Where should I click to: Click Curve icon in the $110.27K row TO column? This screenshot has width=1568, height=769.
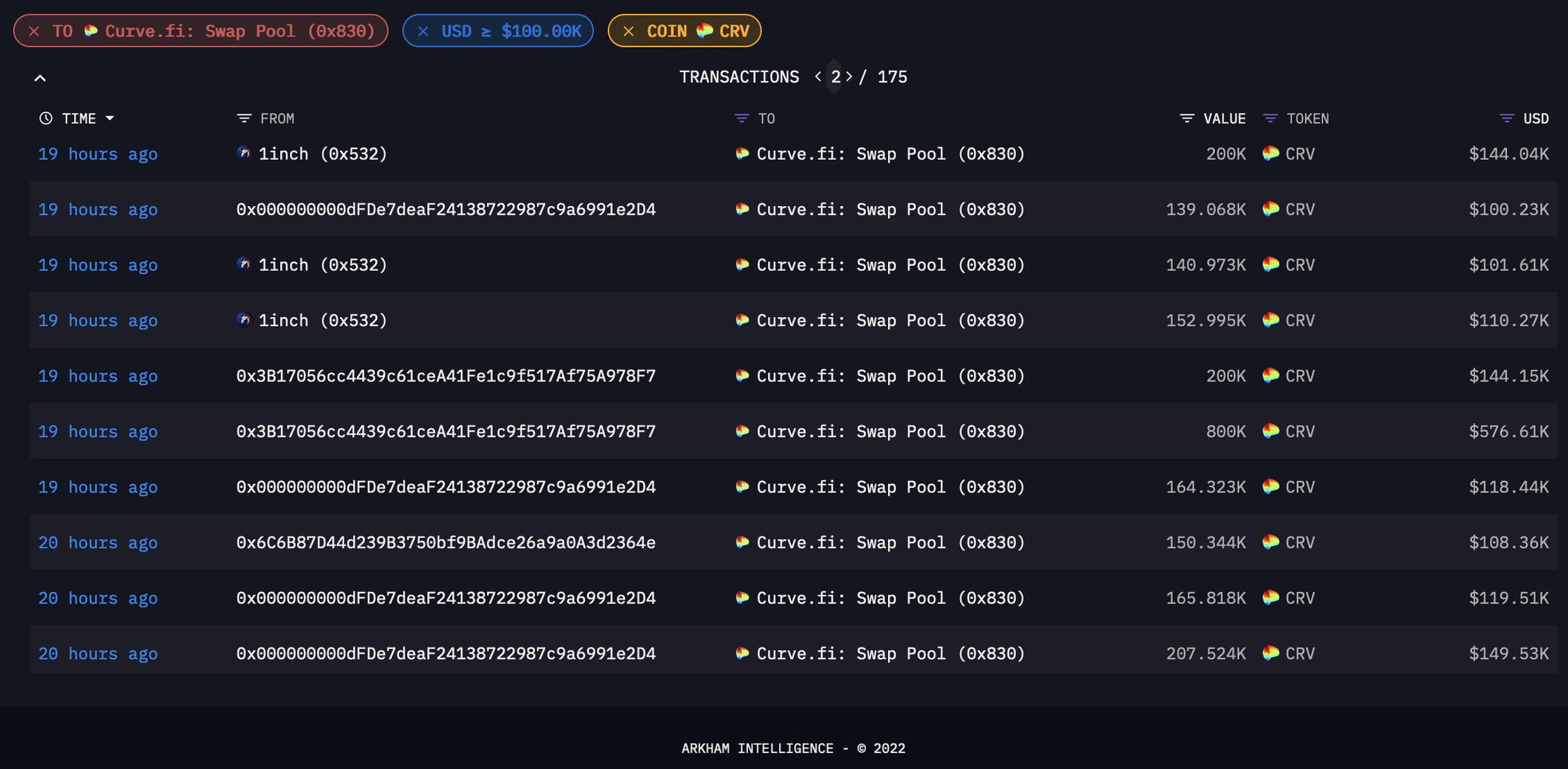[x=742, y=319]
